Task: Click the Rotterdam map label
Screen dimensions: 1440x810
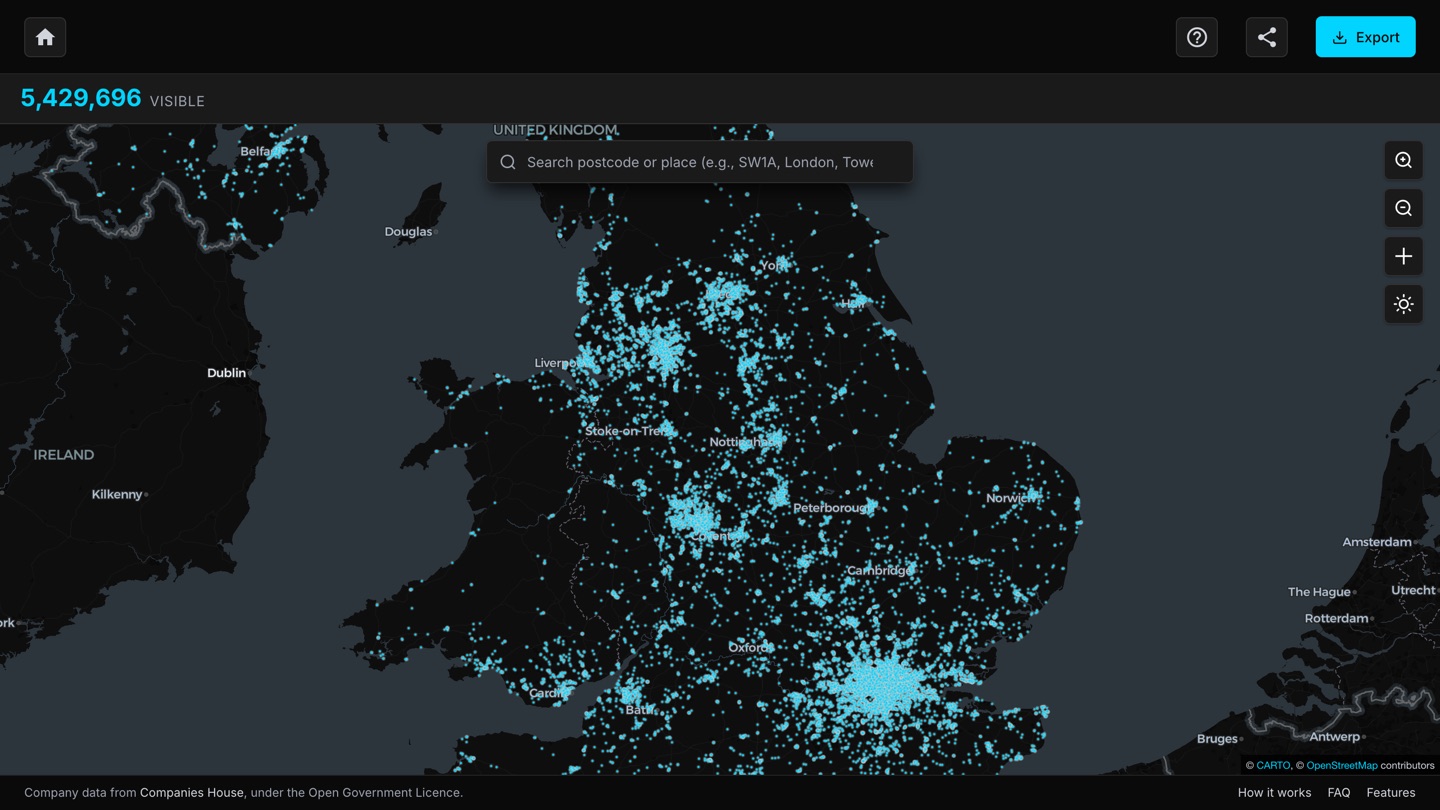Action: tap(1336, 618)
